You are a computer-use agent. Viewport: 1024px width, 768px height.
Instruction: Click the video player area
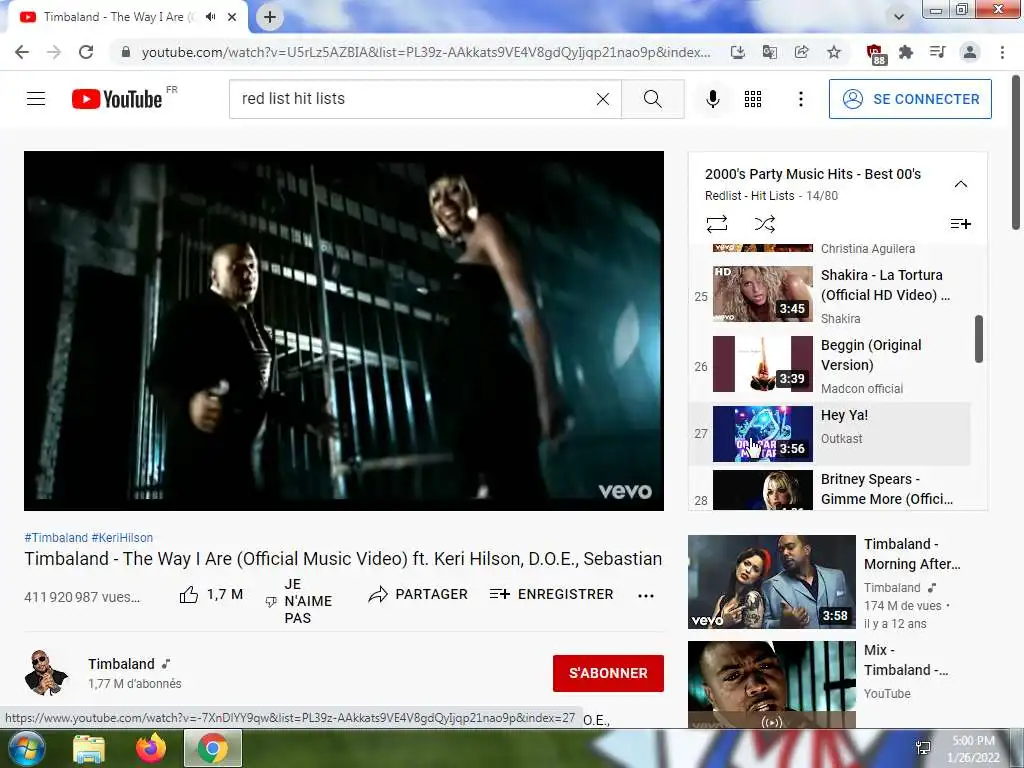pyautogui.click(x=344, y=331)
